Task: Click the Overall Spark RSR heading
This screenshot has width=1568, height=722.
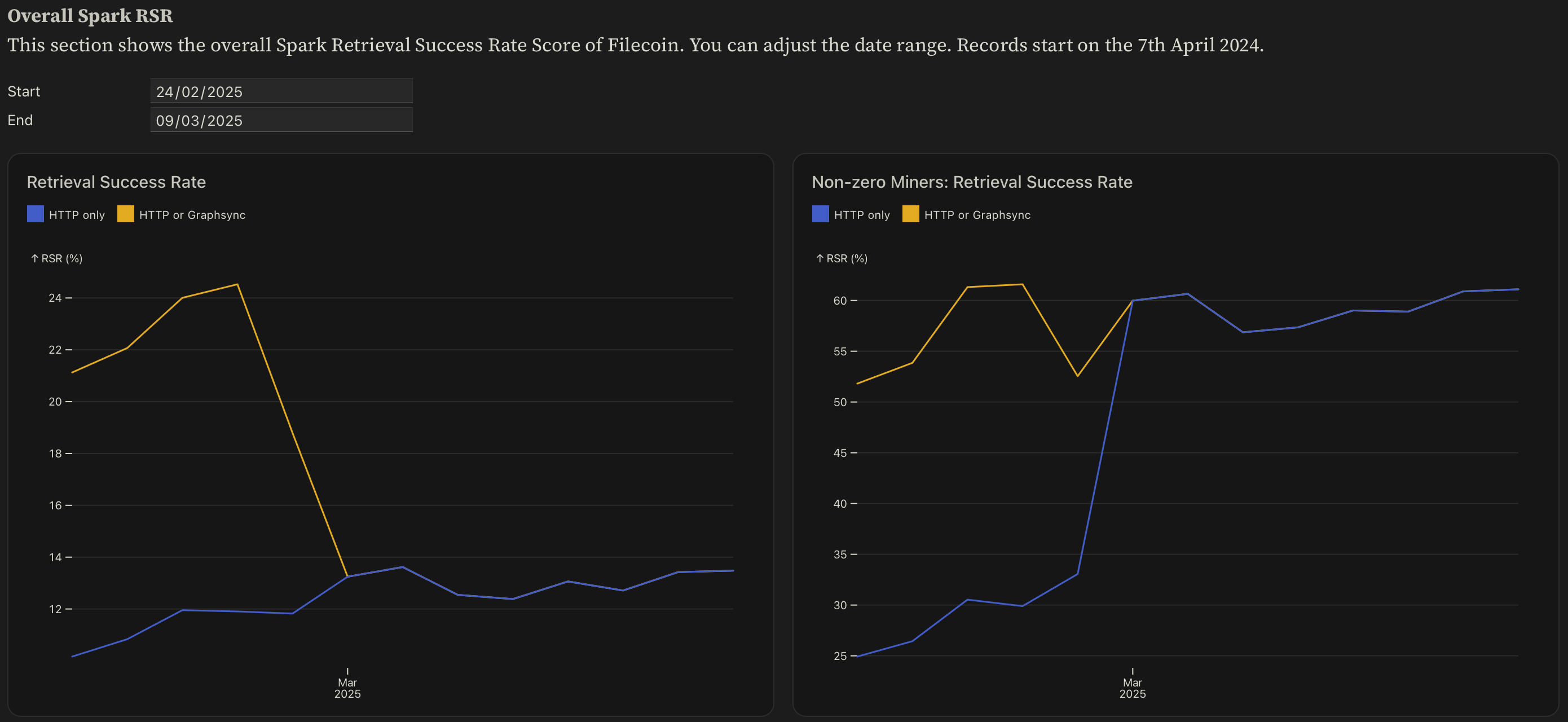Action: [90, 16]
